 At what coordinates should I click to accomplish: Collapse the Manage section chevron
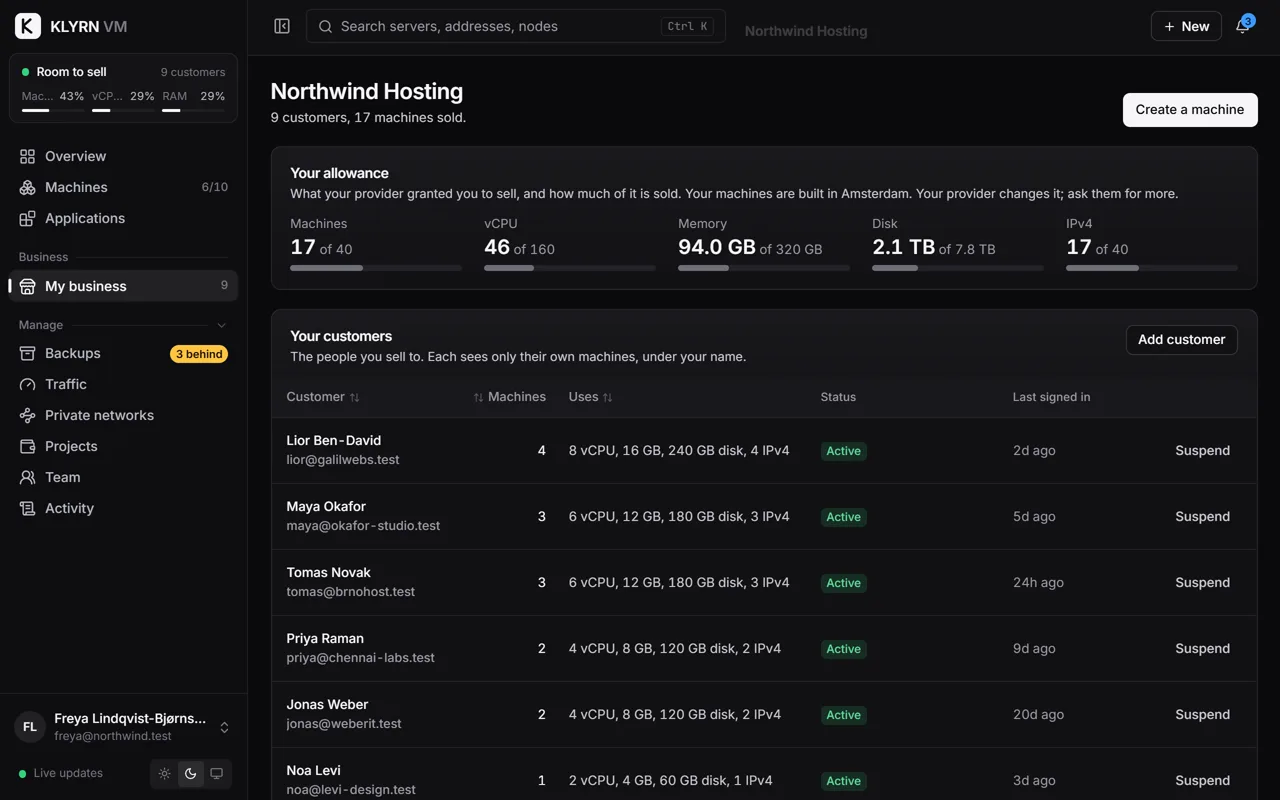222,325
